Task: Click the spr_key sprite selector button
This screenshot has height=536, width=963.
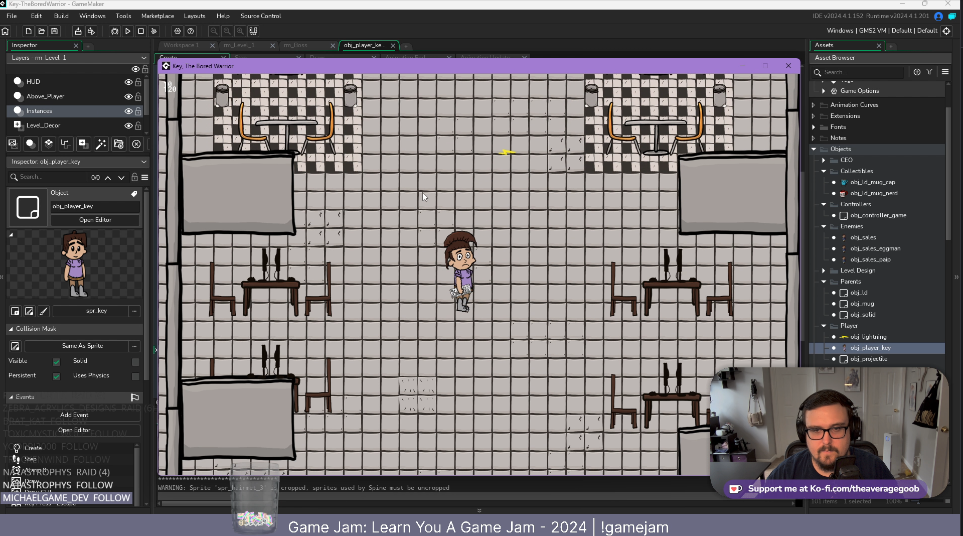Action: coord(96,311)
